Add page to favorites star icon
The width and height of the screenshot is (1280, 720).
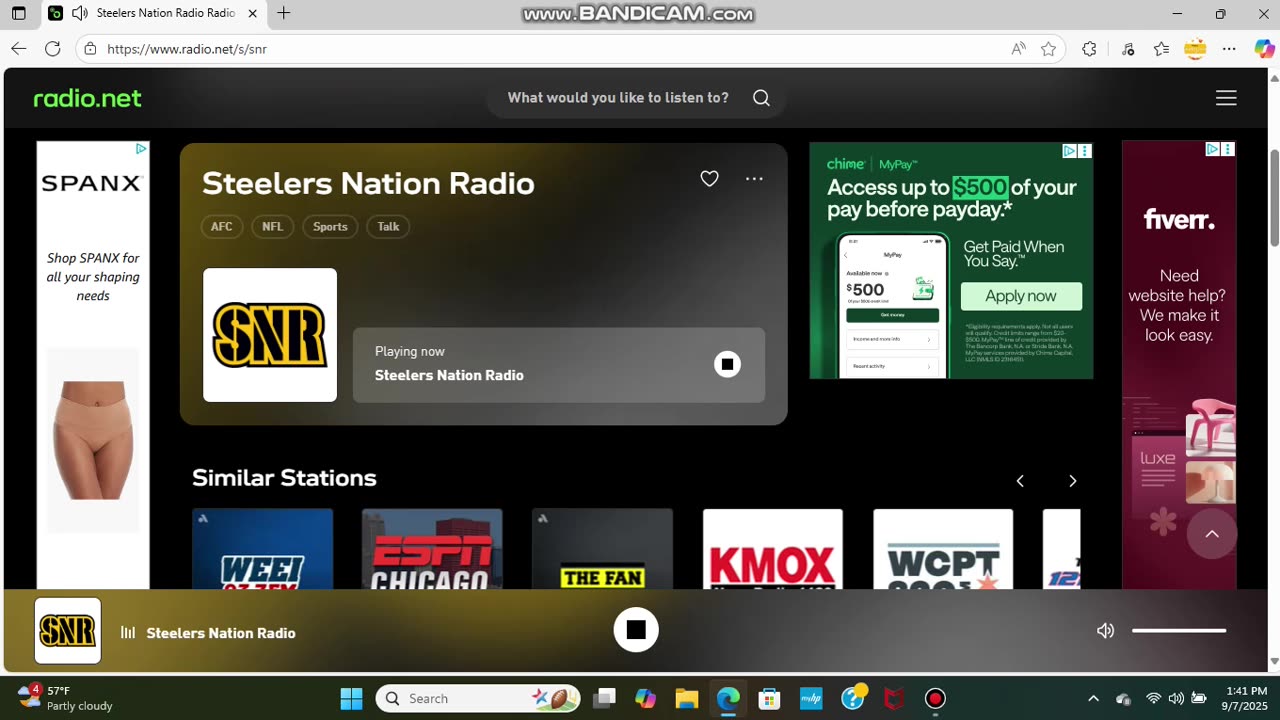(1048, 48)
